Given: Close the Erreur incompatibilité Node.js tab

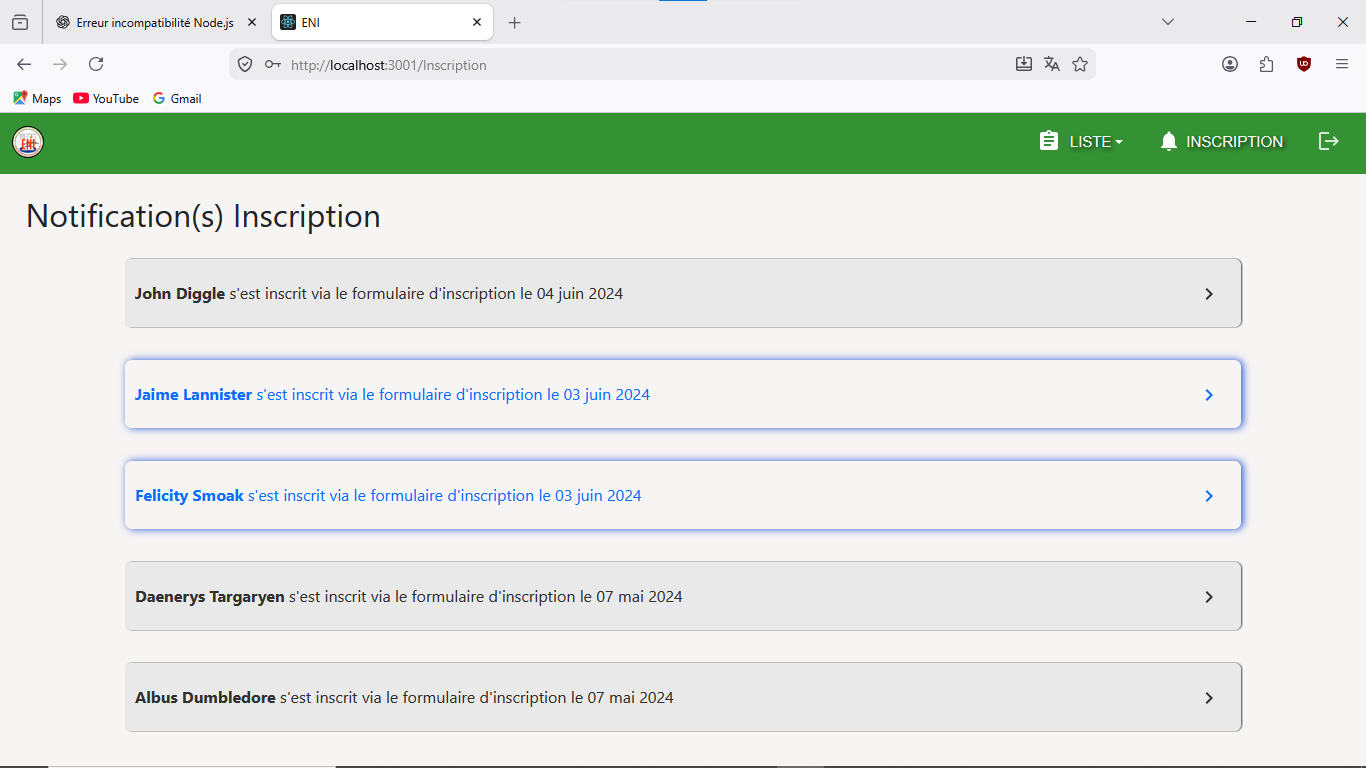Looking at the screenshot, I should tap(251, 22).
